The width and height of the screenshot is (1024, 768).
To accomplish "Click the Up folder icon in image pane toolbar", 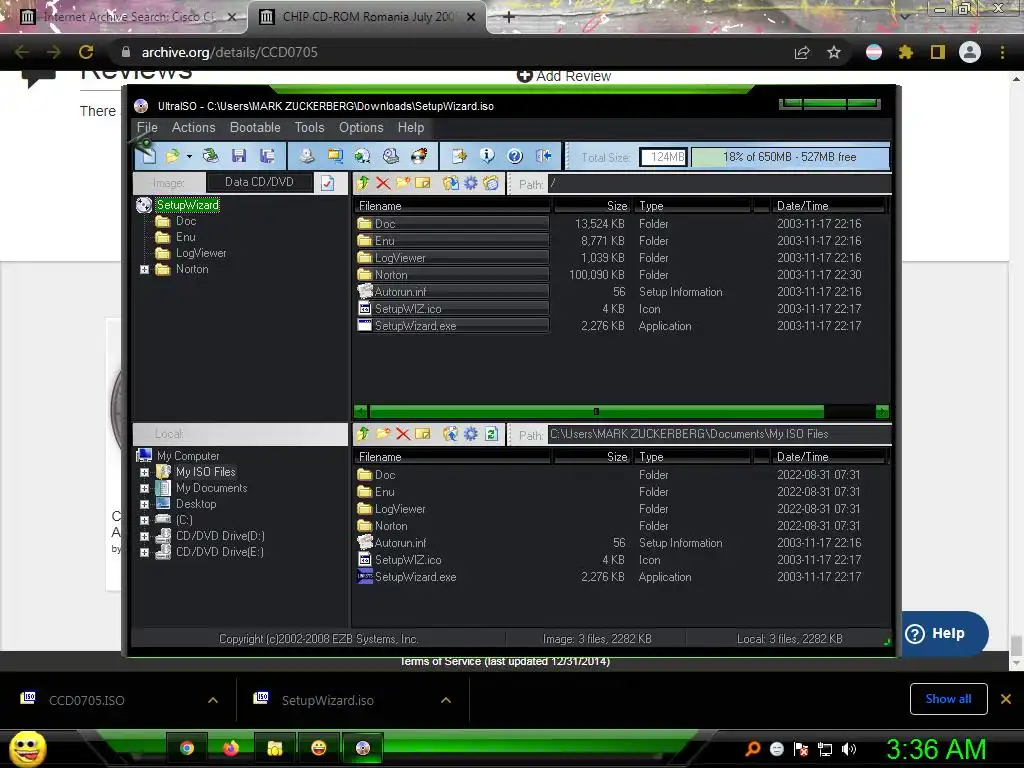I will point(363,183).
